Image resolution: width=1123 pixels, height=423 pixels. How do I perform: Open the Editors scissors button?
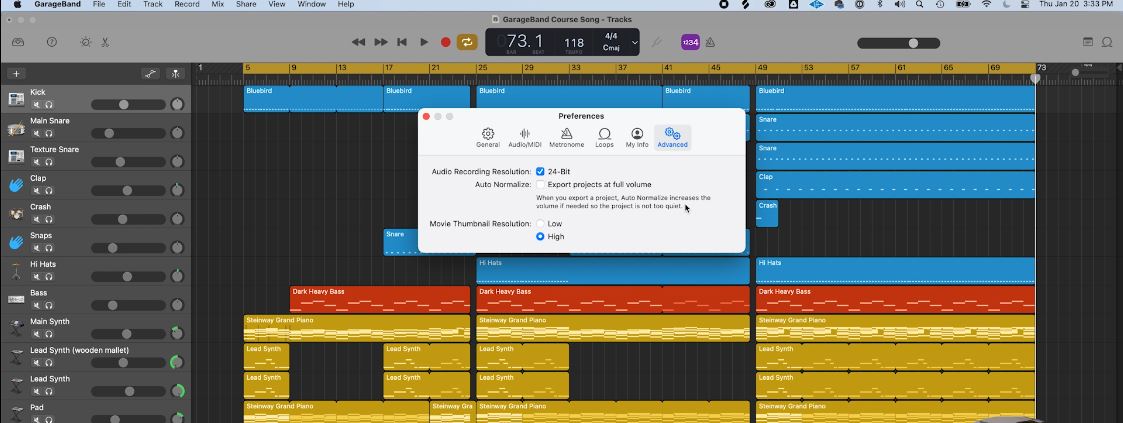click(105, 42)
